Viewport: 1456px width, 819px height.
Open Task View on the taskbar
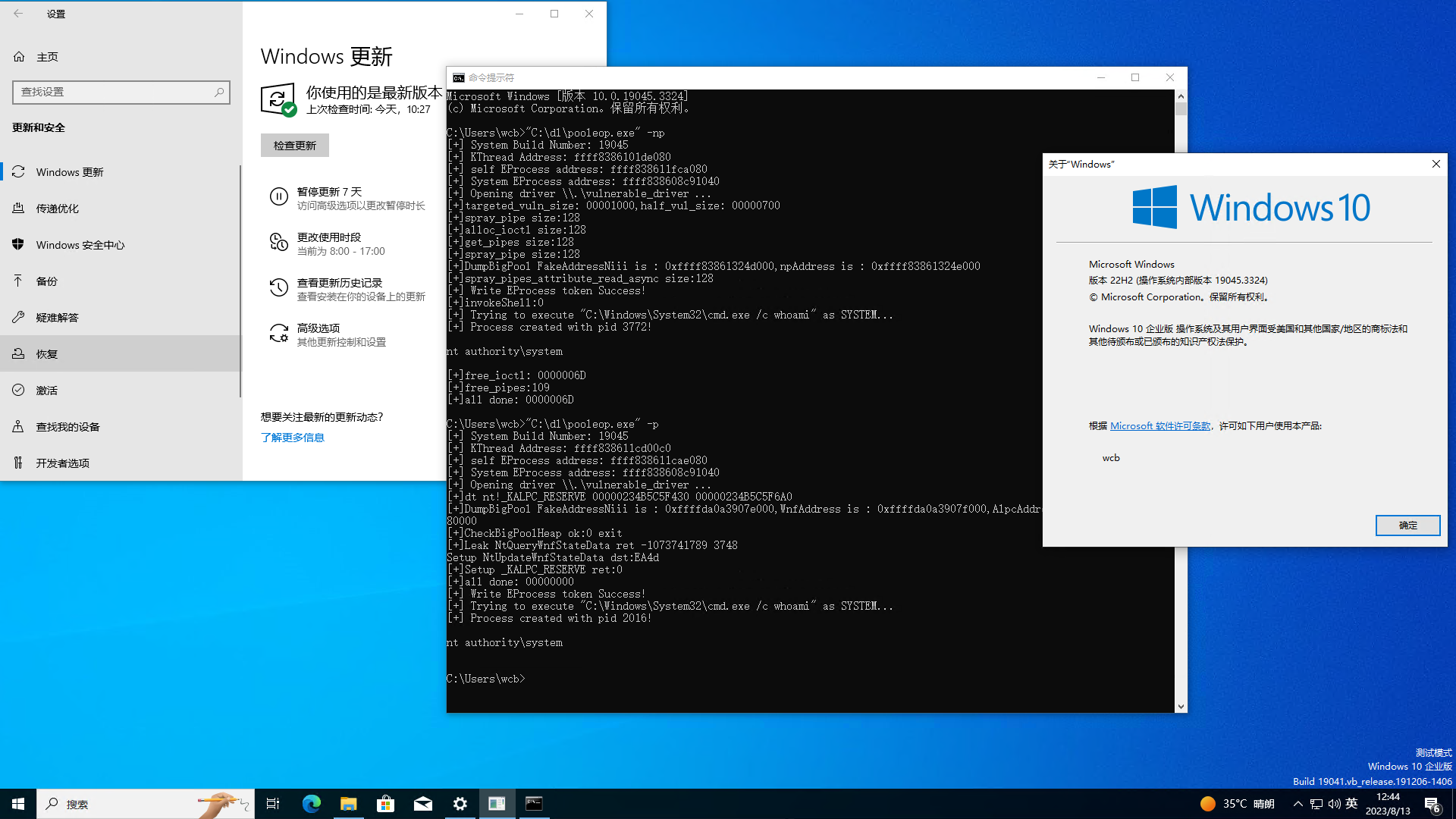(273, 804)
